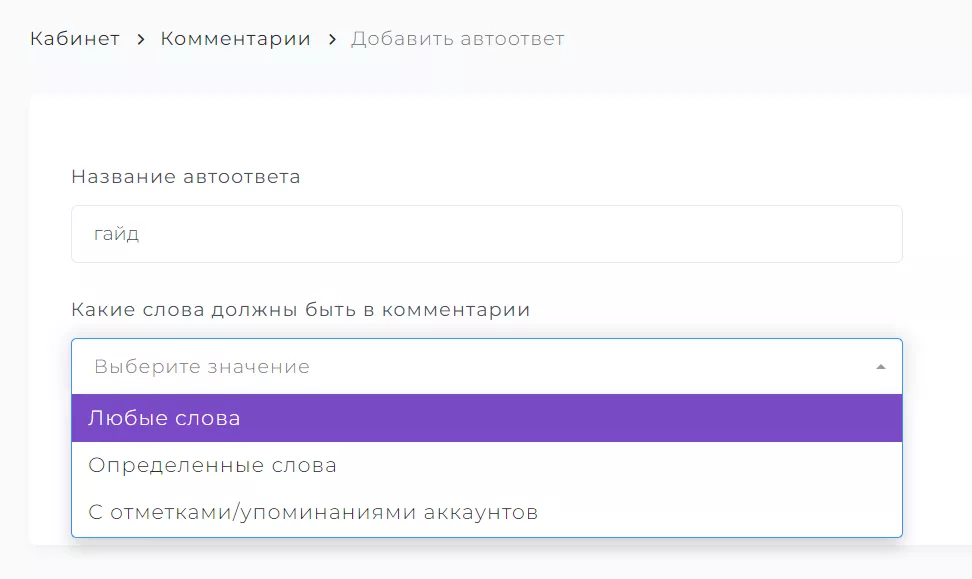
Task: Focus the Название автоответа input field
Action: tap(487, 234)
